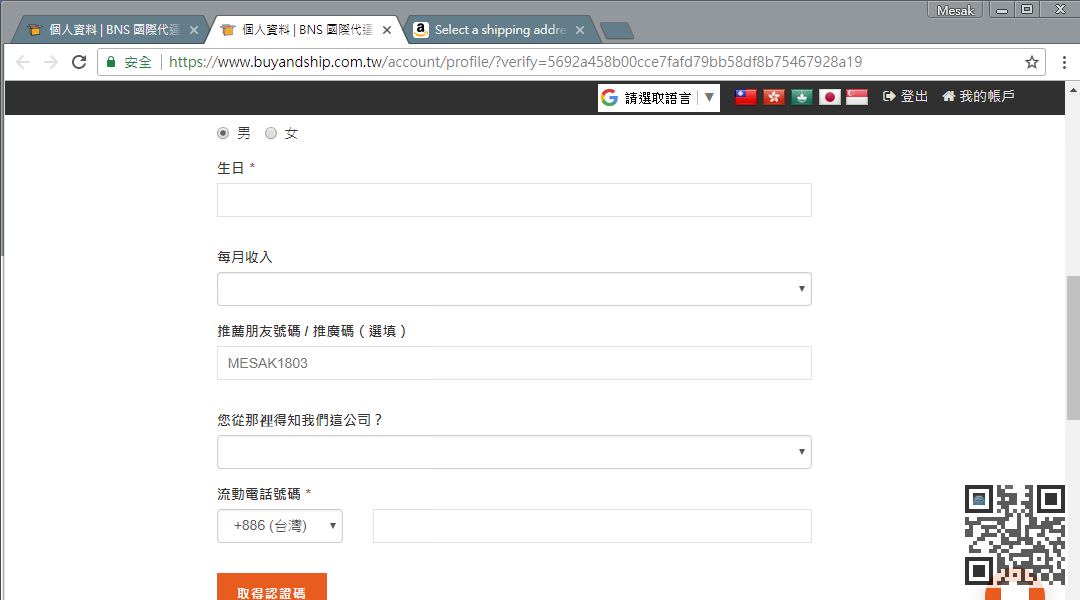Expand the 您從那裡得知我們這公司 dropdown
Screen dimensions: 1080x600
point(514,452)
